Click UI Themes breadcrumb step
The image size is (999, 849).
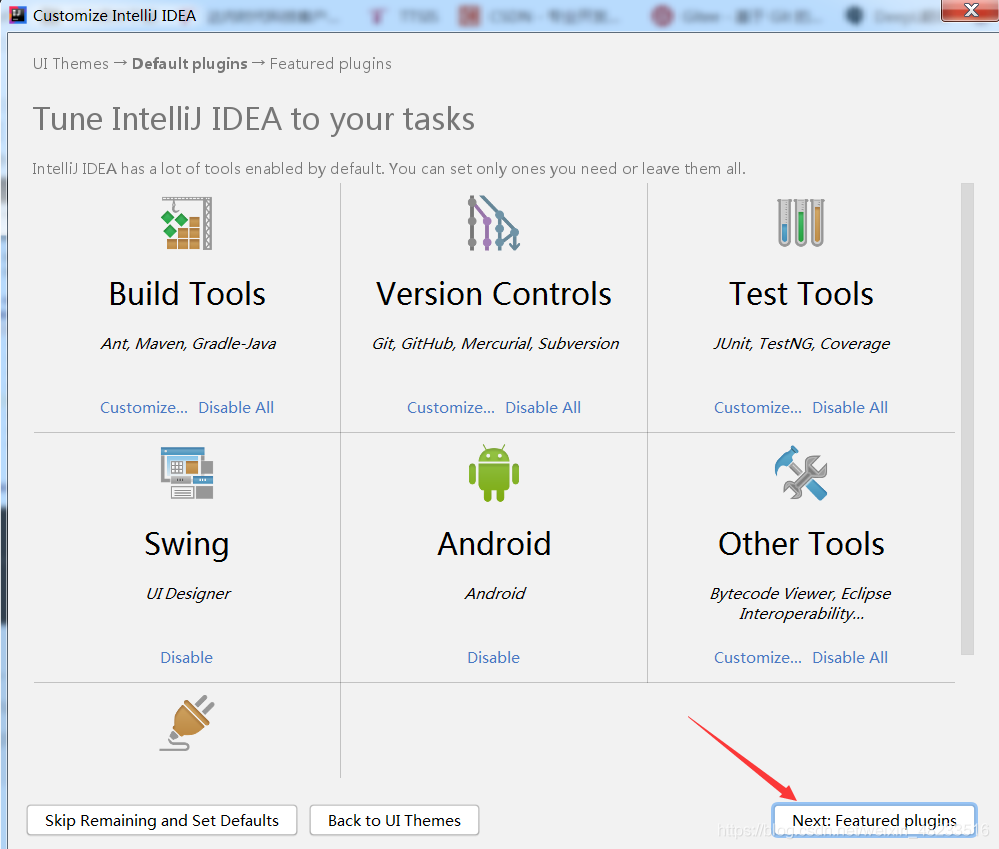pos(71,64)
